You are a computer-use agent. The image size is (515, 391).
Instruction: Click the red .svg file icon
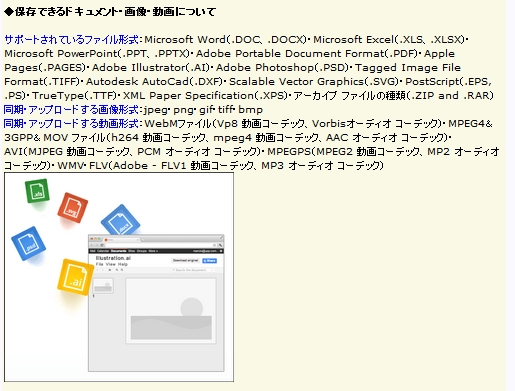[x=72, y=208]
